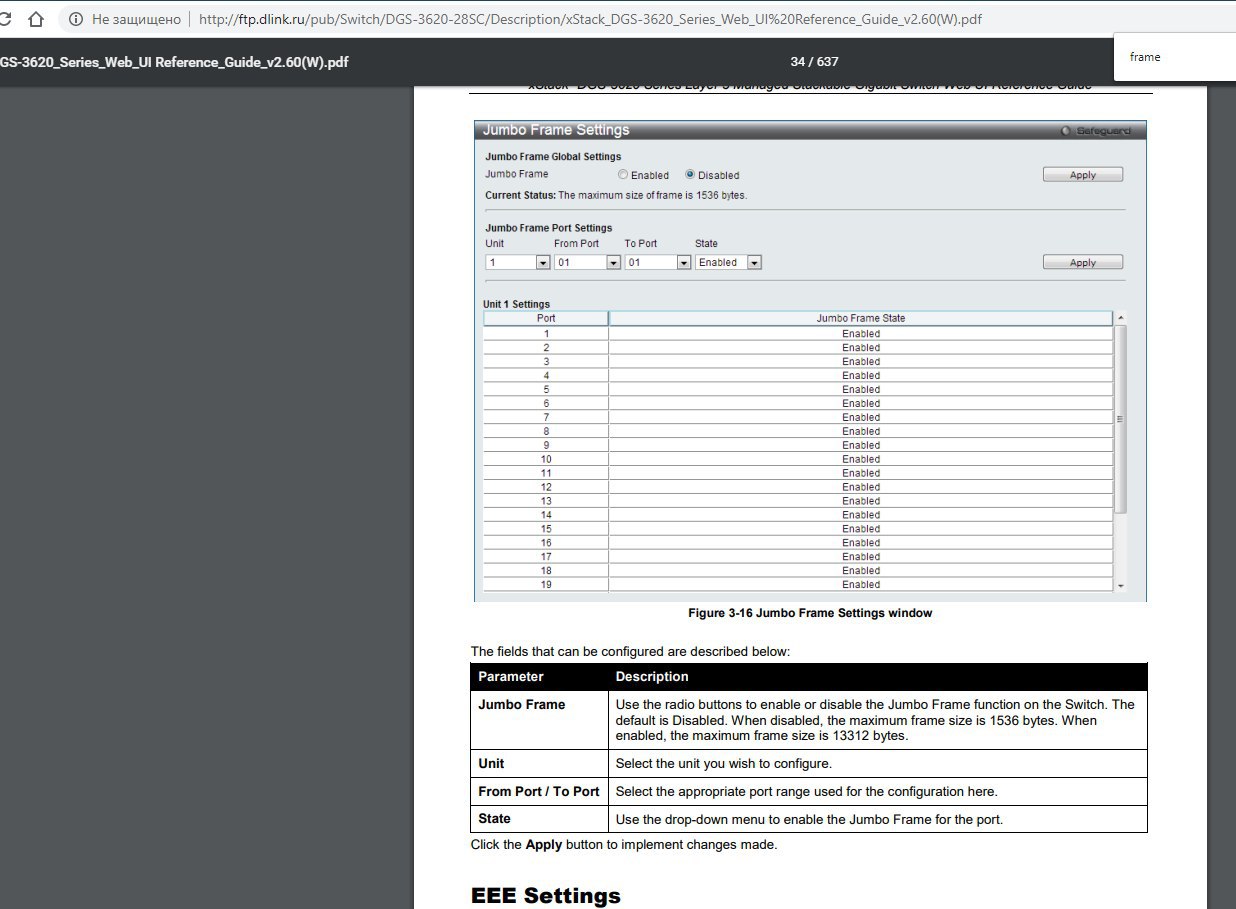
Task: Select the Jumbo Frame Enabled radio button
Action: tap(623, 175)
